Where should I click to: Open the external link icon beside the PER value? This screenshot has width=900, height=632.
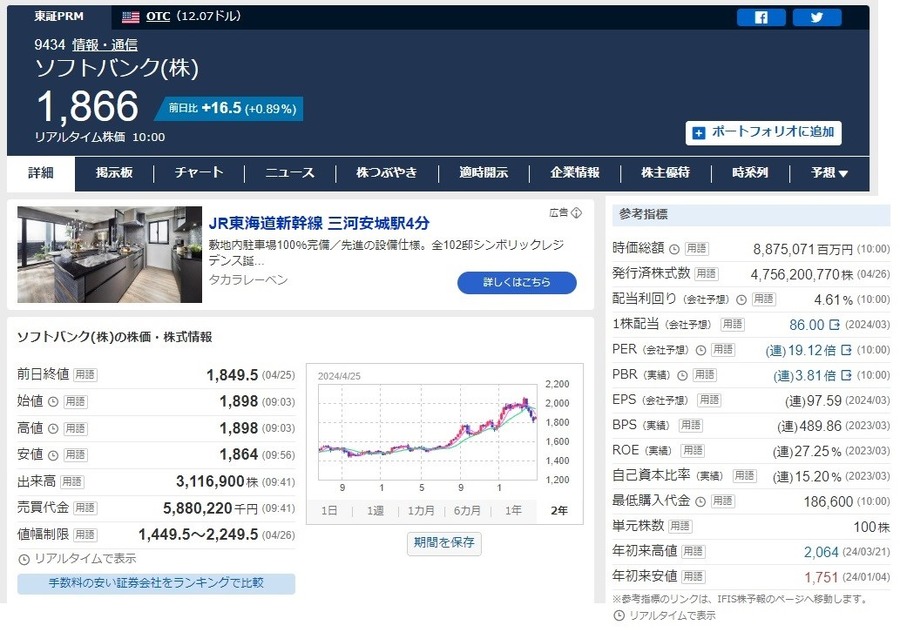tap(845, 351)
